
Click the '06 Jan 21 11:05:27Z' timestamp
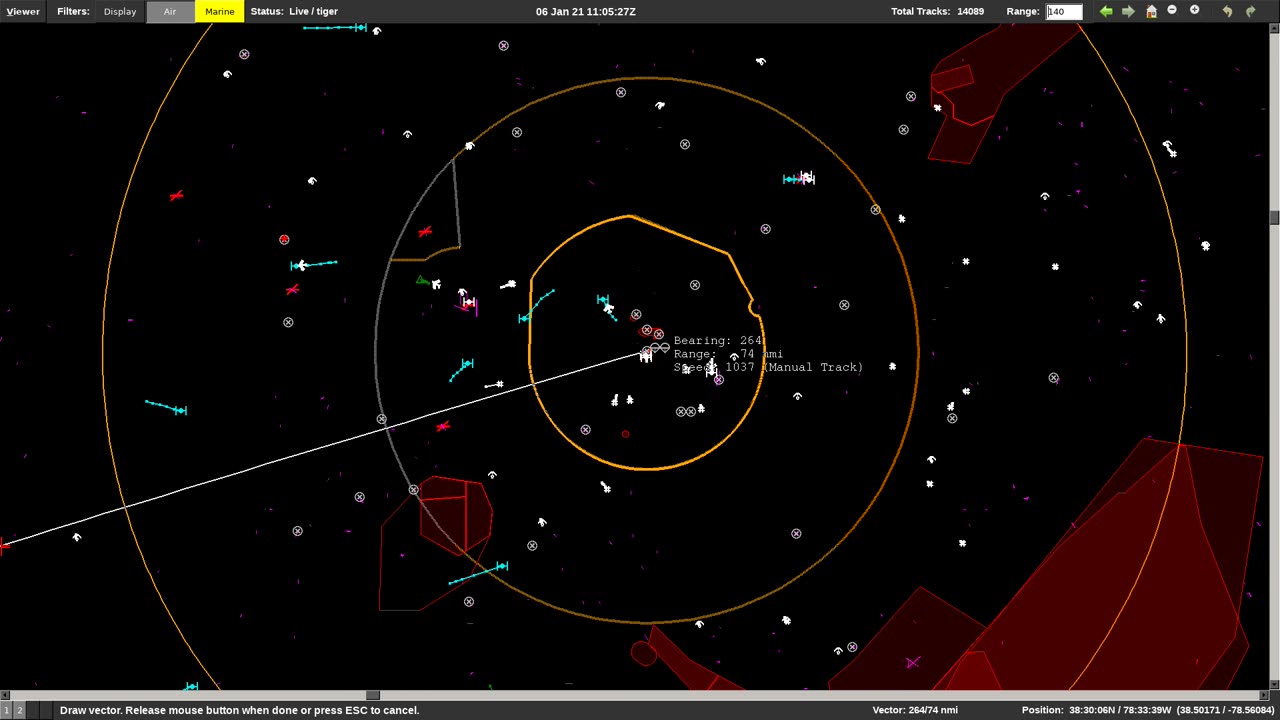[586, 11]
